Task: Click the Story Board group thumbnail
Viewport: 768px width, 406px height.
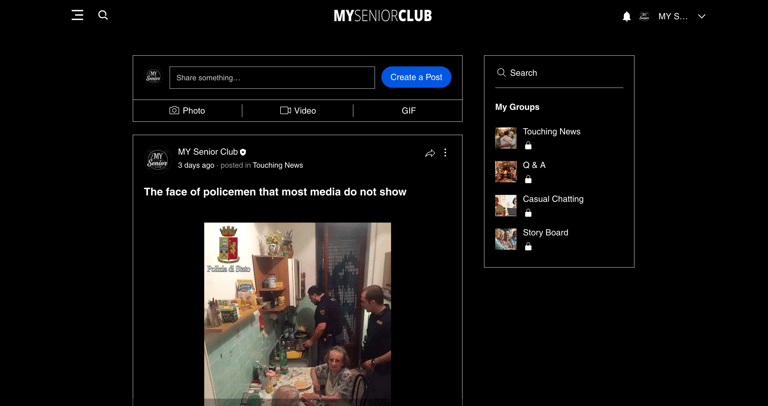Action: click(505, 239)
